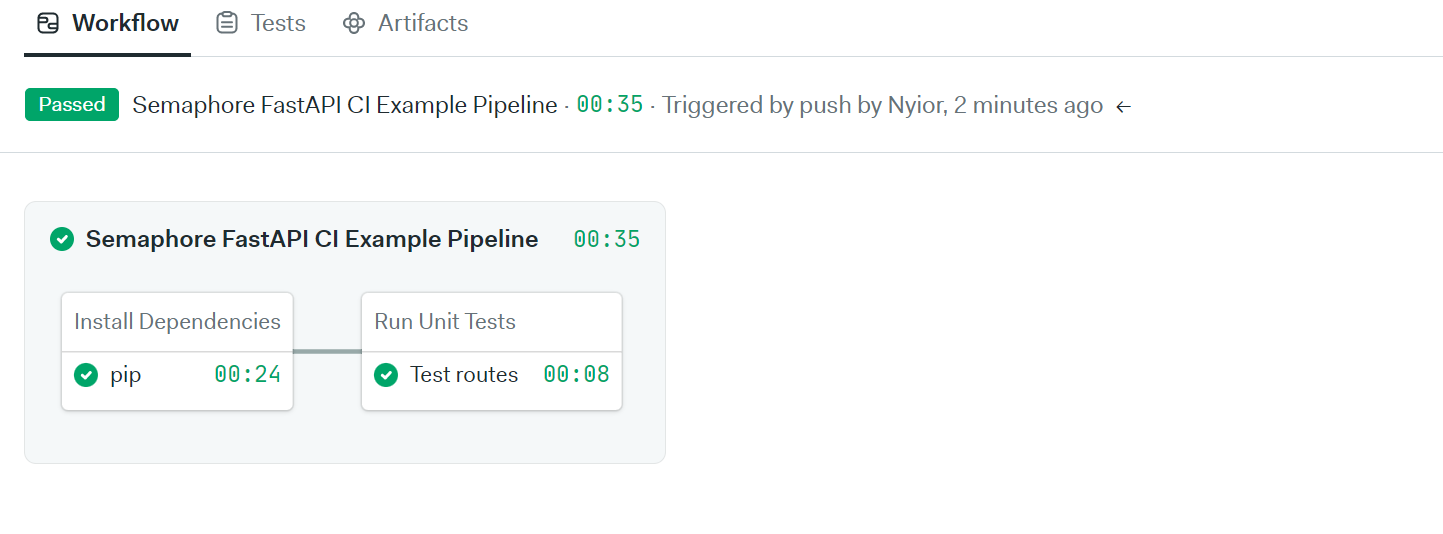
Task: Click the green checkmark beside pipeline card title
Action: click(62, 239)
